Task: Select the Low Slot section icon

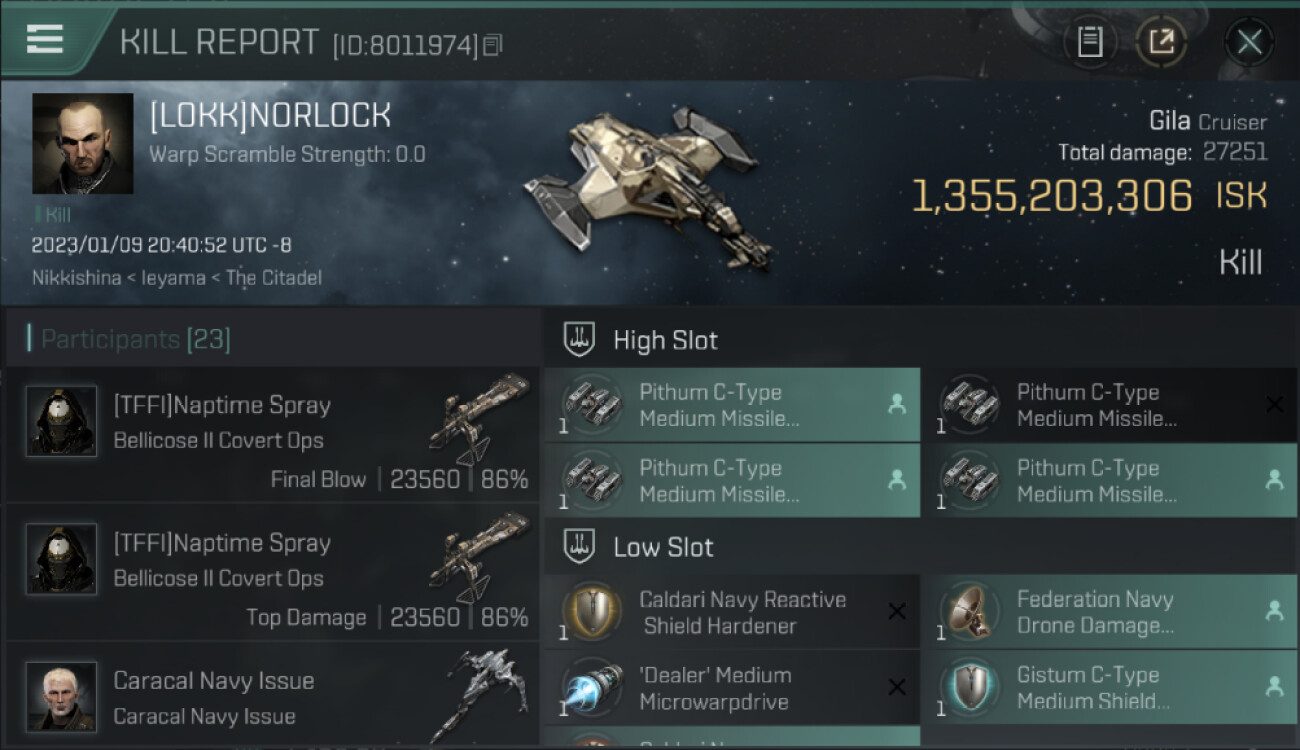Action: point(580,546)
